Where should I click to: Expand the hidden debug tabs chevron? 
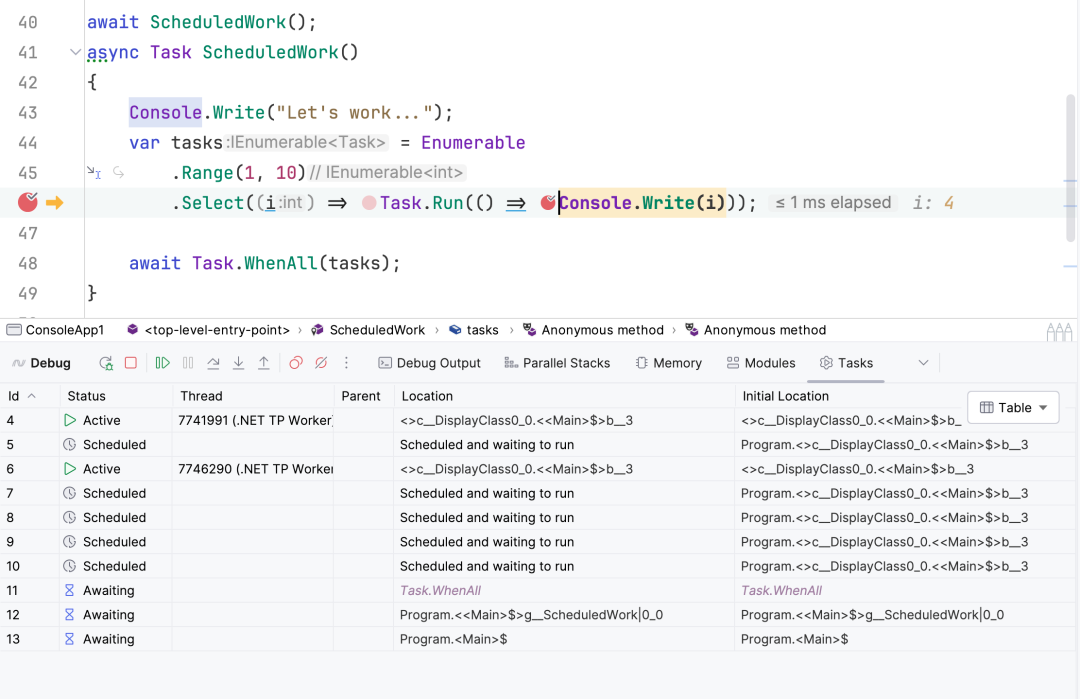[x=924, y=363]
